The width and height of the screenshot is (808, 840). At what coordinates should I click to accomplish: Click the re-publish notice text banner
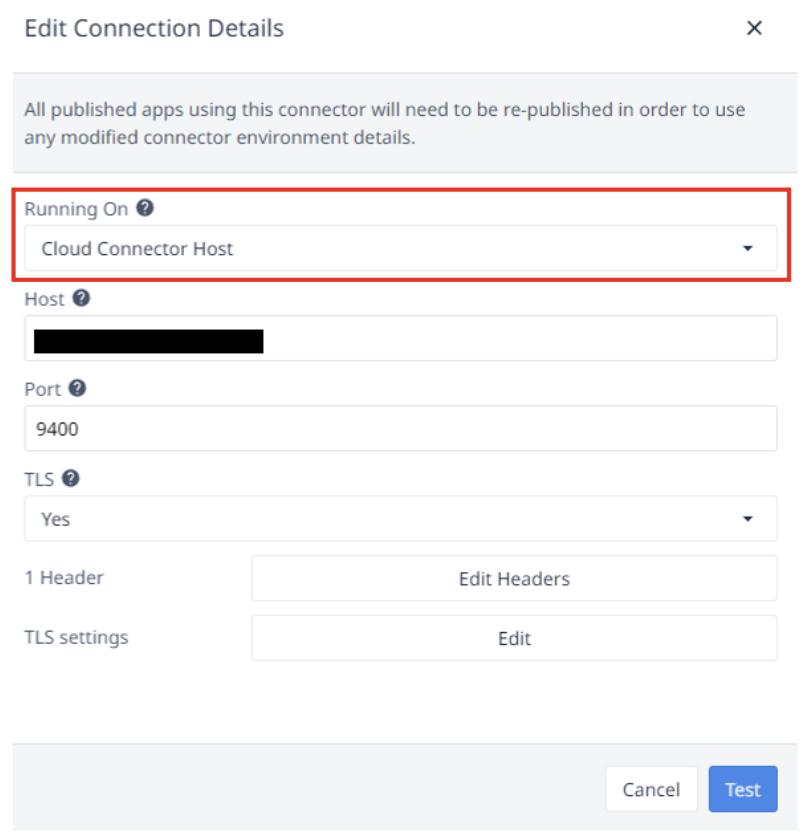pyautogui.click(x=385, y=123)
